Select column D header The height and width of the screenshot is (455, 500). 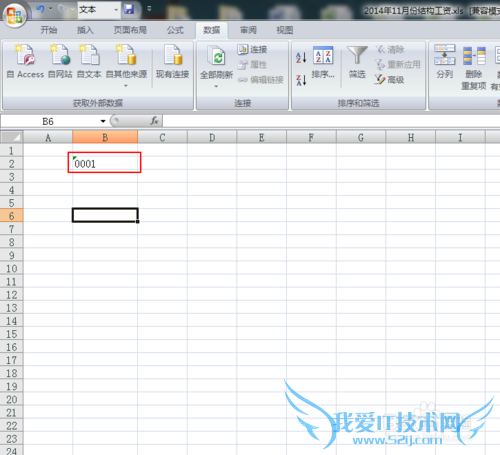pyautogui.click(x=212, y=137)
